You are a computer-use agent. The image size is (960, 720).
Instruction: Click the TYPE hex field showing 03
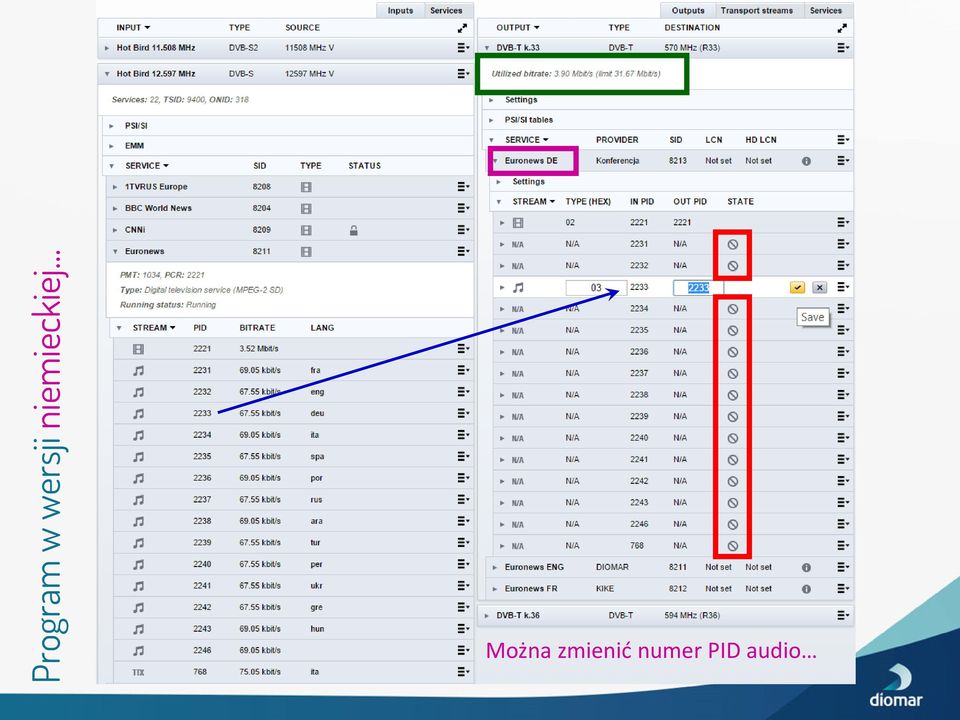[x=596, y=288]
